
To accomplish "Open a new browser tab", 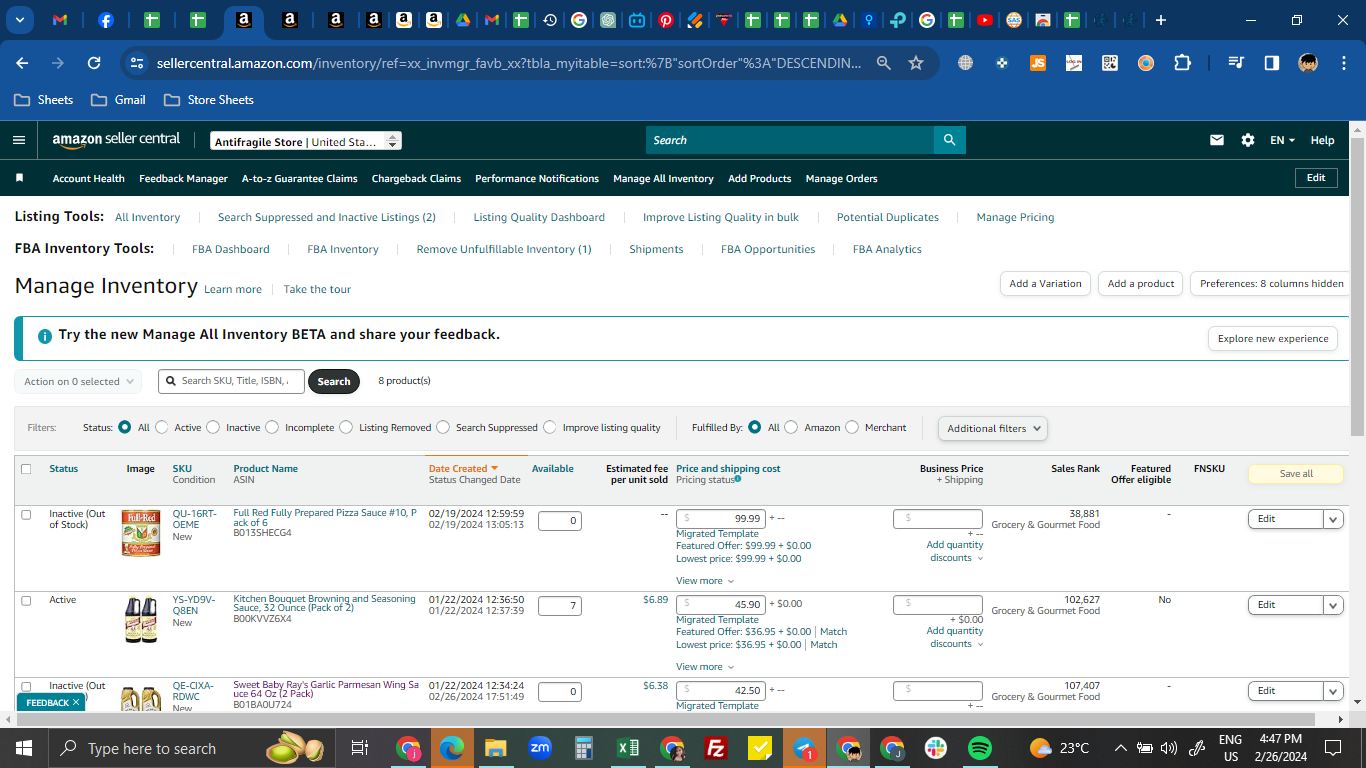I will (x=1161, y=20).
